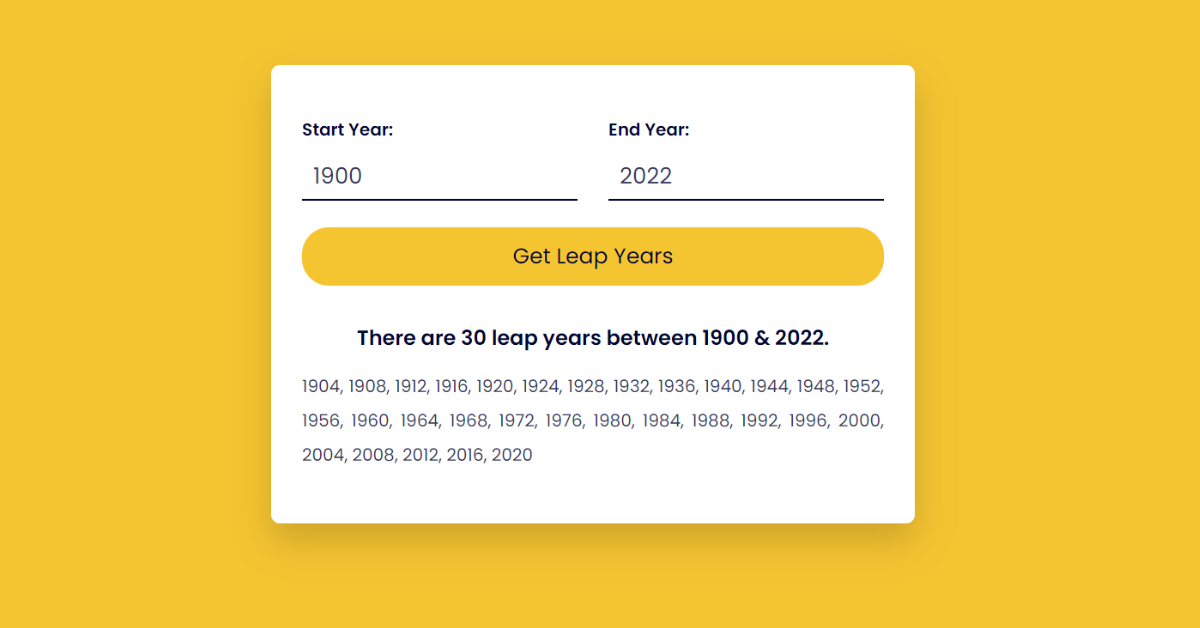The image size is (1200, 628).
Task: Click the year 2004 in results
Action: [324, 455]
